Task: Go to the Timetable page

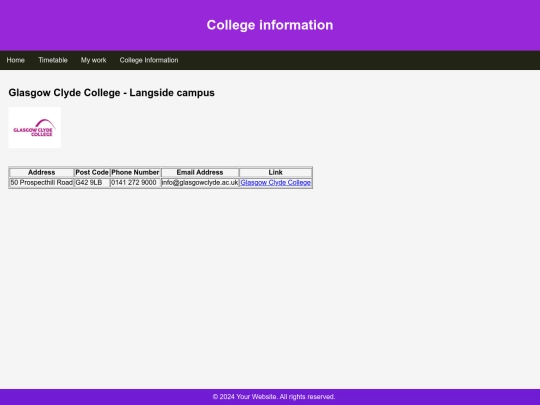Action: 53,60
